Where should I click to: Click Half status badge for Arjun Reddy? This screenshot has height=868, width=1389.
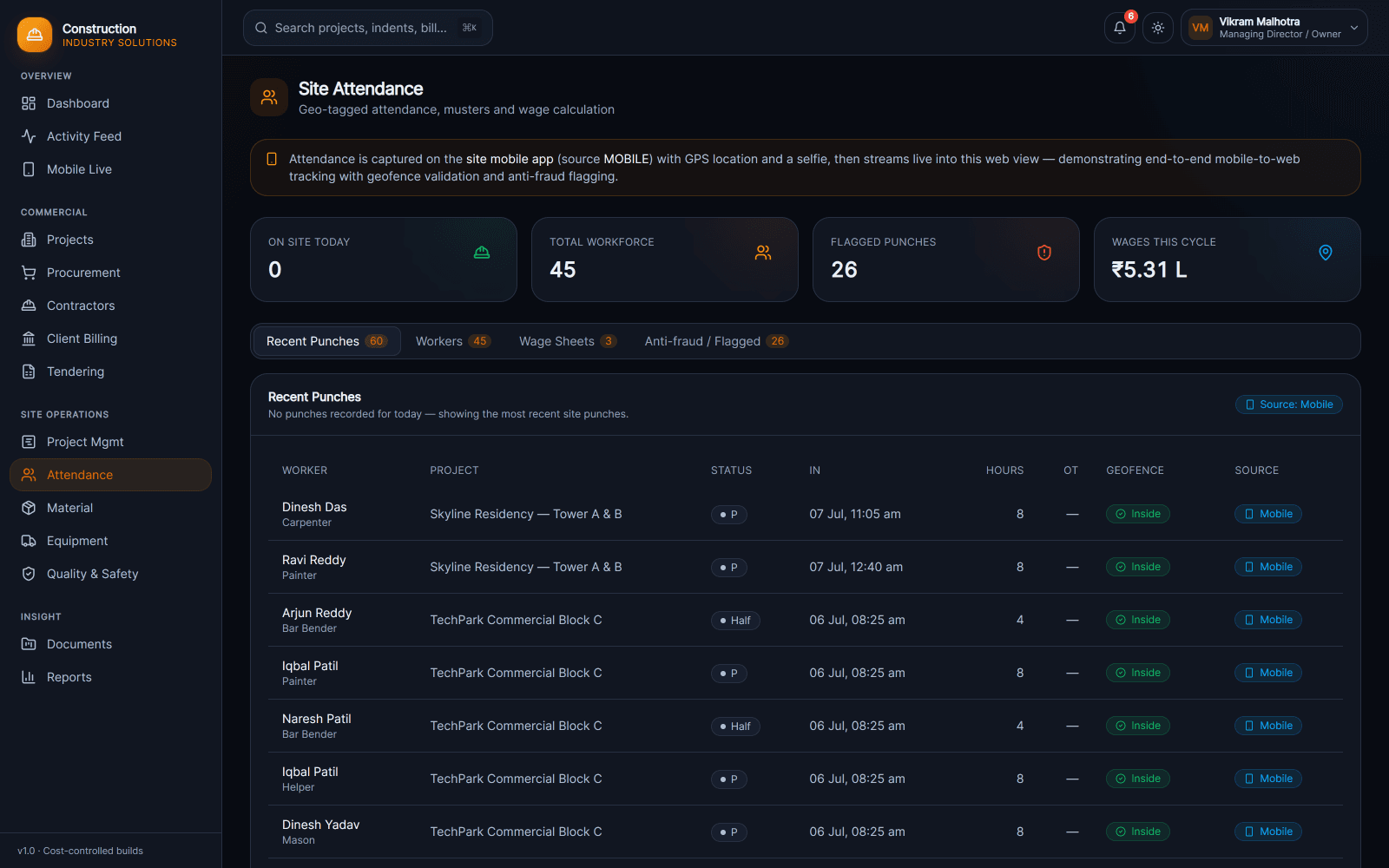735,621
